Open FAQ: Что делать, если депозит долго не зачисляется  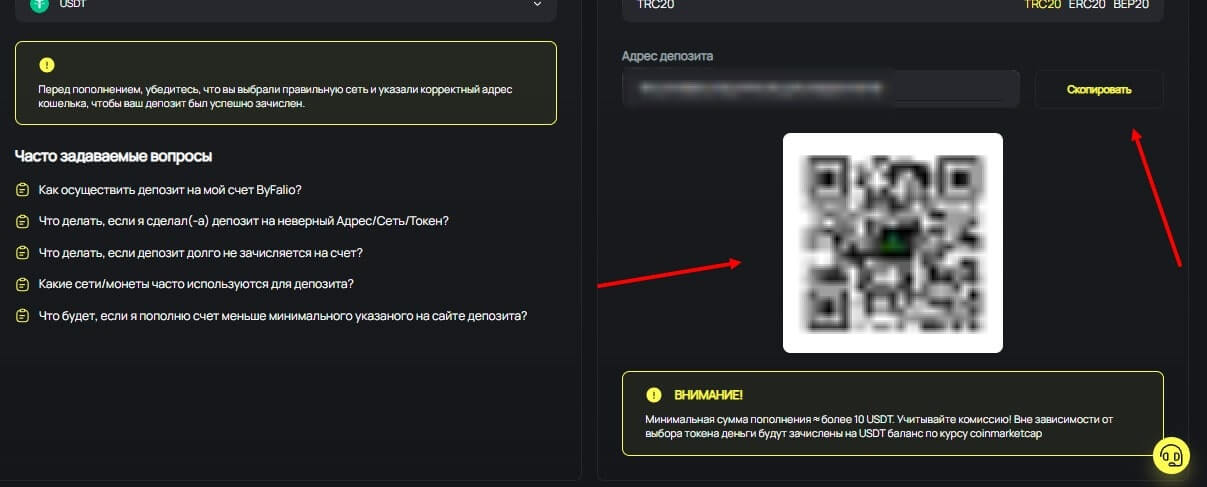pyautogui.click(x=200, y=253)
